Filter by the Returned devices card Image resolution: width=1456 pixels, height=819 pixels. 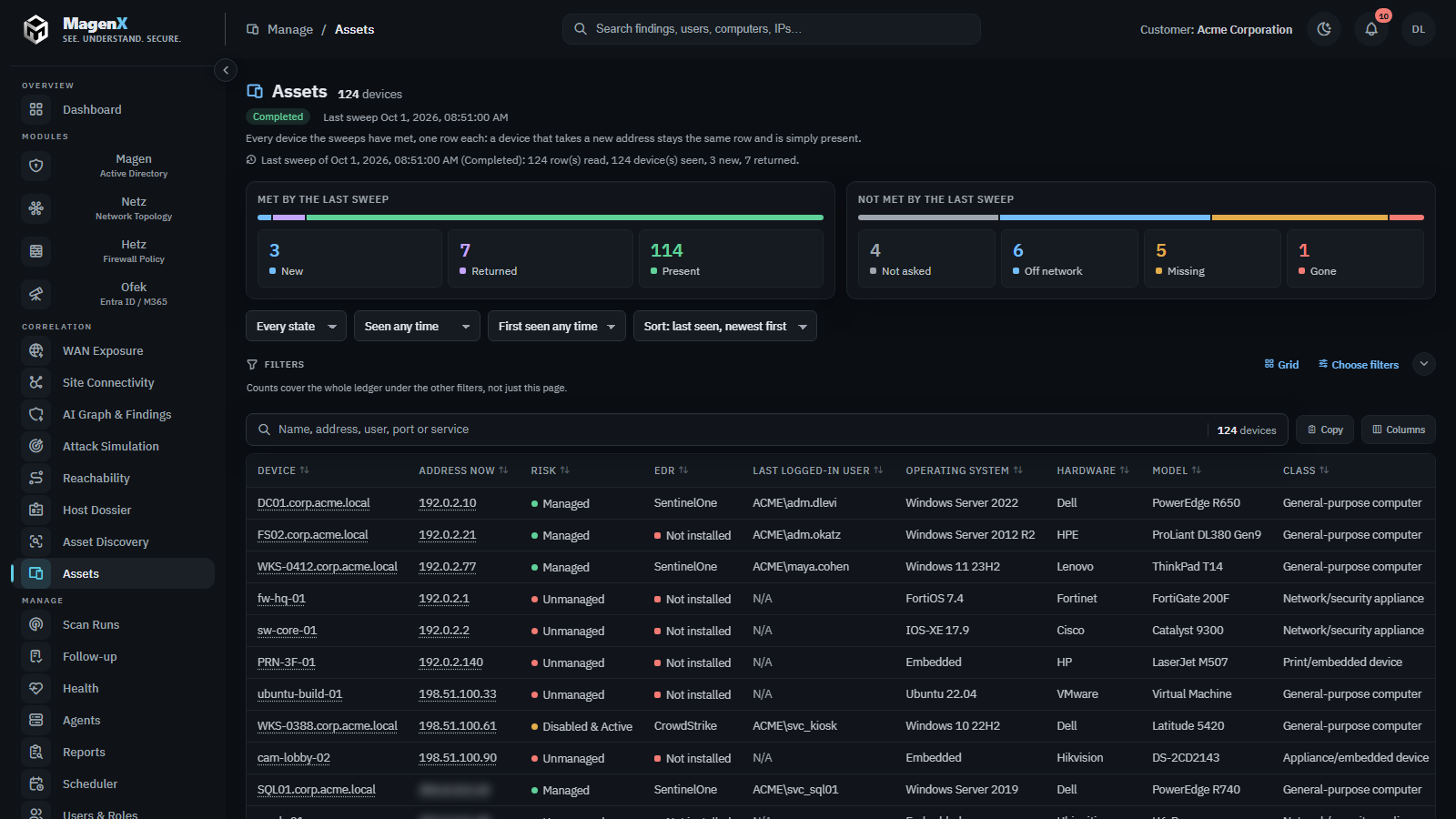point(540,258)
